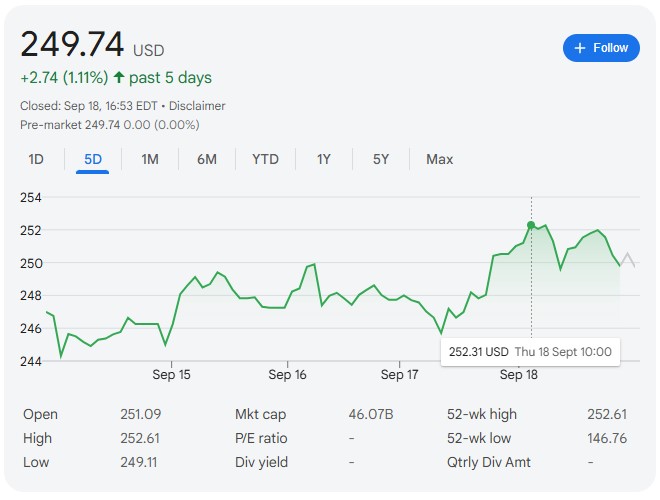660x500 pixels.
Task: Click the Sep 16 date label
Action: click(287, 375)
